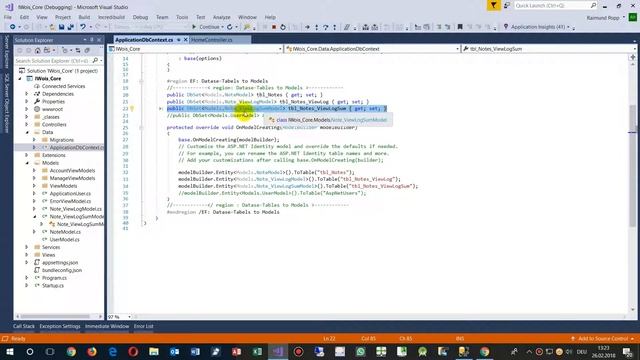Screen dimensions: 640x360
Task: Open Firefox from the taskbar
Action: tap(92, 351)
